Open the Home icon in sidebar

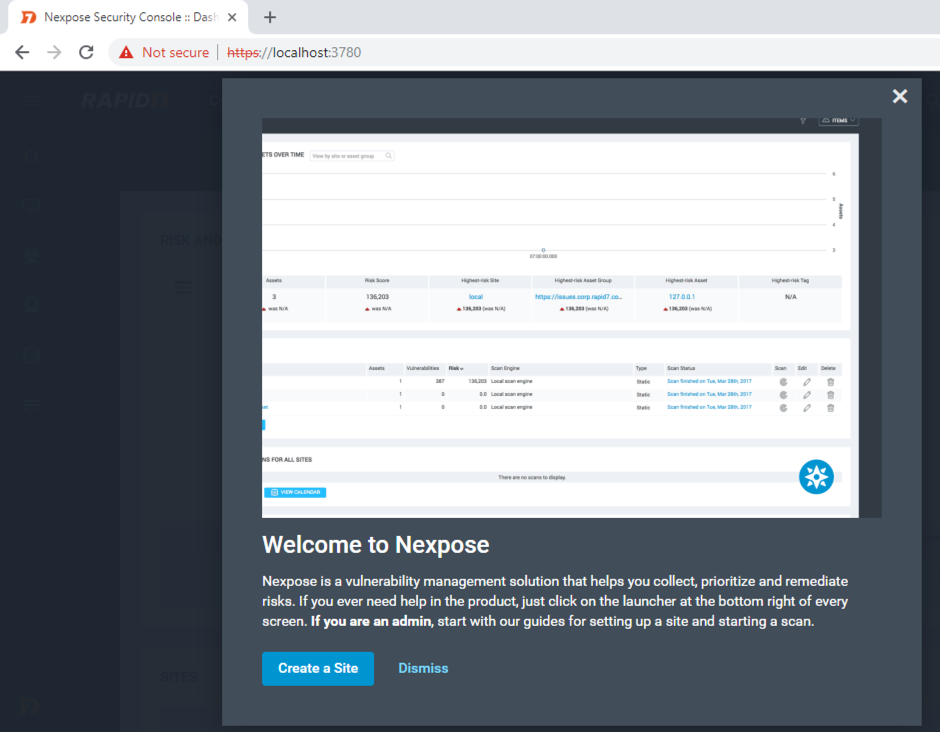[x=31, y=156]
